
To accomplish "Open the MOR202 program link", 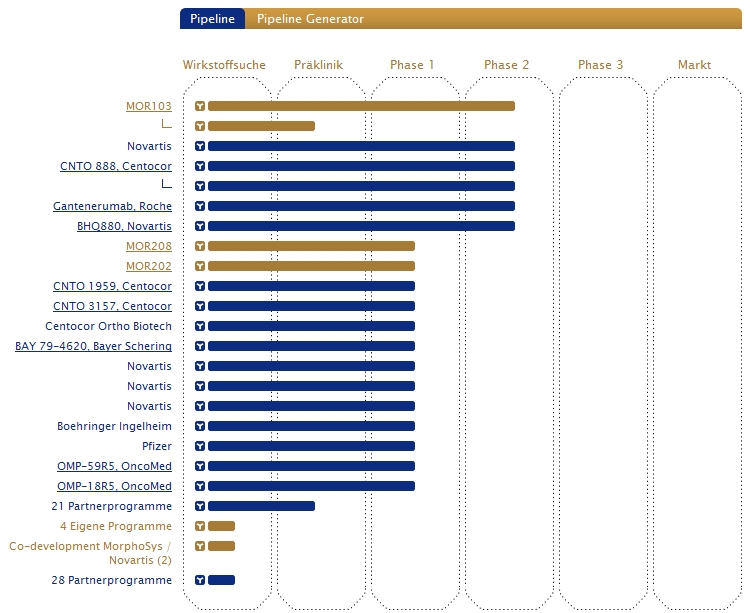I will coord(149,266).
